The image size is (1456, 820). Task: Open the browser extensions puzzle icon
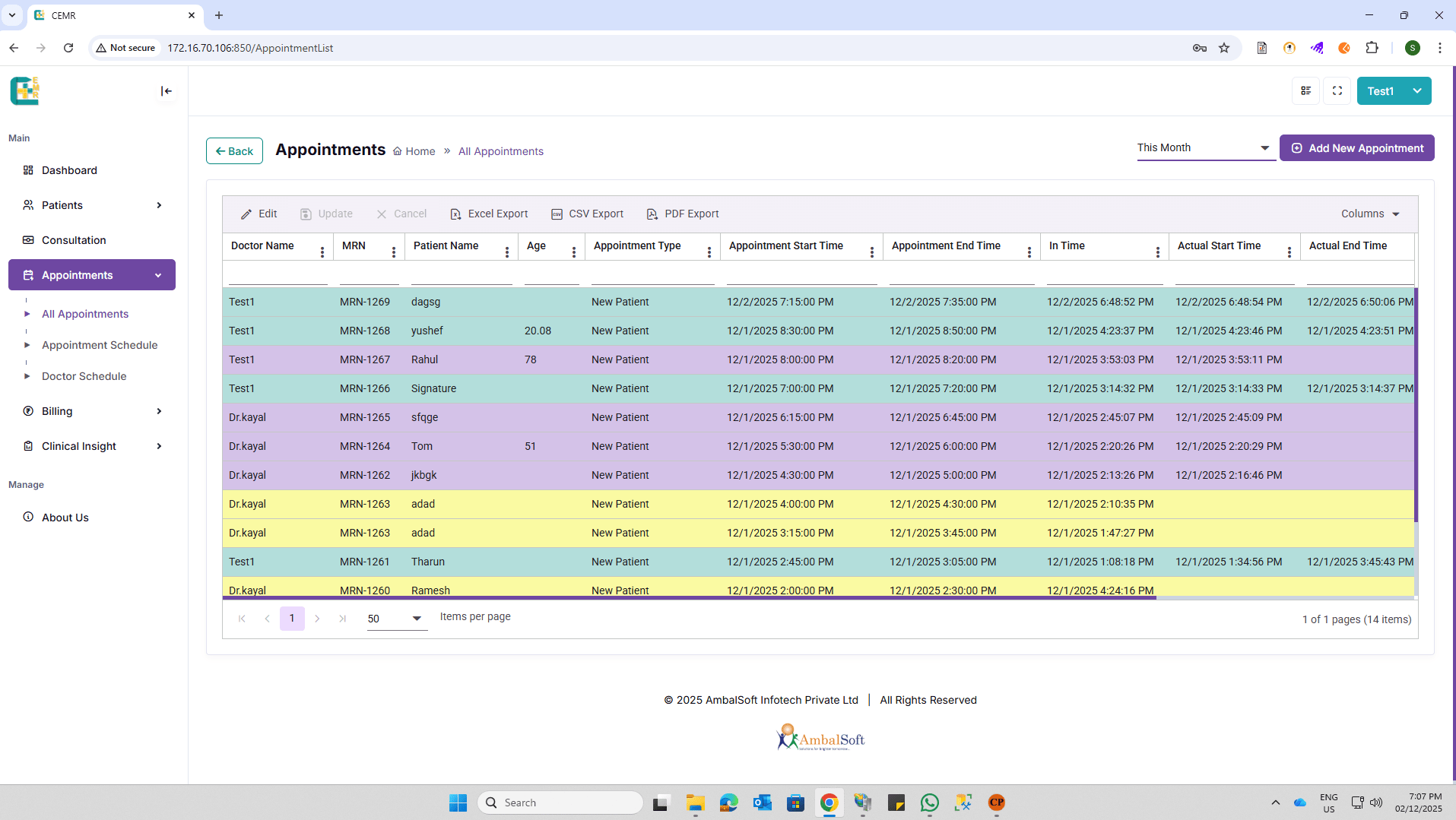coord(1372,48)
